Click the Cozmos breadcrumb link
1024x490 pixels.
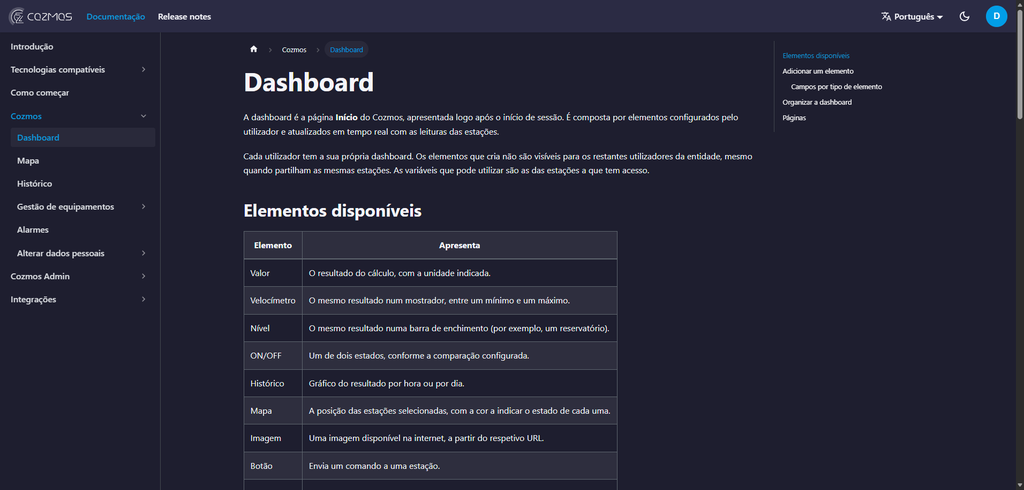[294, 50]
